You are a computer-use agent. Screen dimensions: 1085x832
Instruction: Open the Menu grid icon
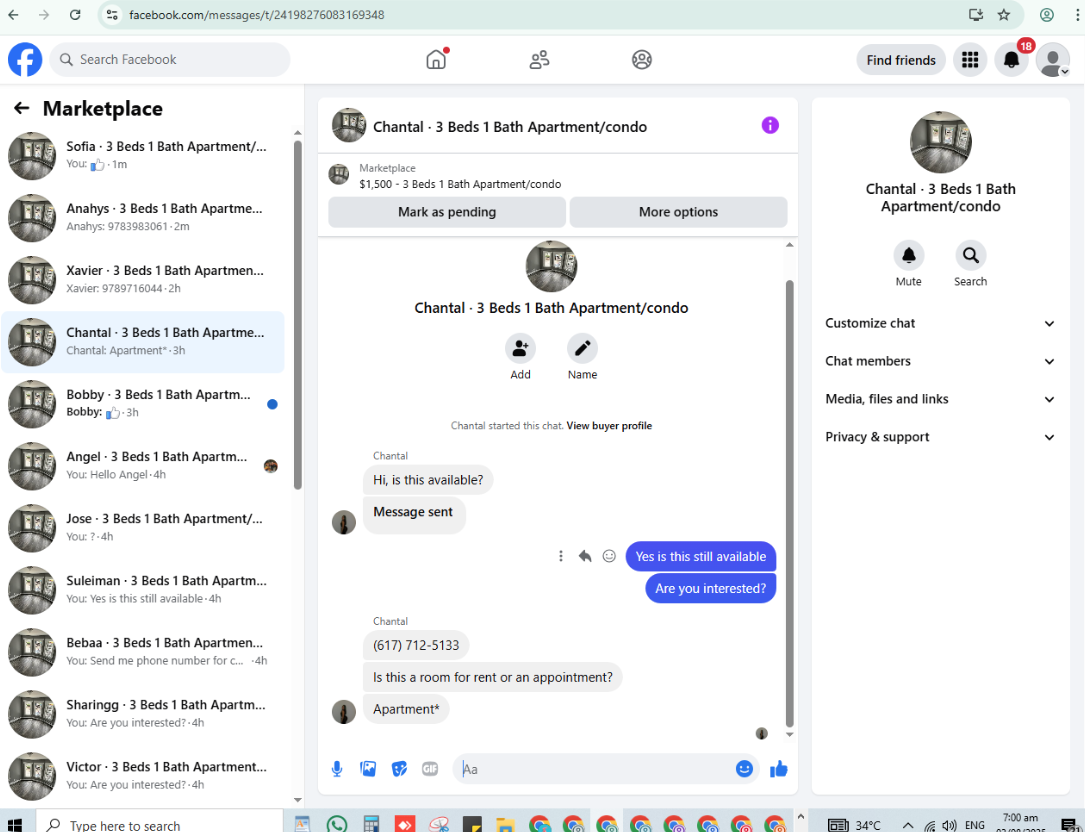(x=970, y=60)
